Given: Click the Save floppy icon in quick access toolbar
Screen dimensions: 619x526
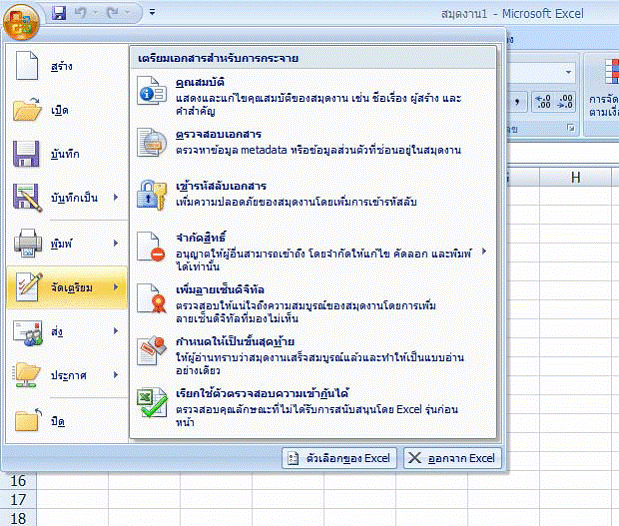Looking at the screenshot, I should coord(59,13).
